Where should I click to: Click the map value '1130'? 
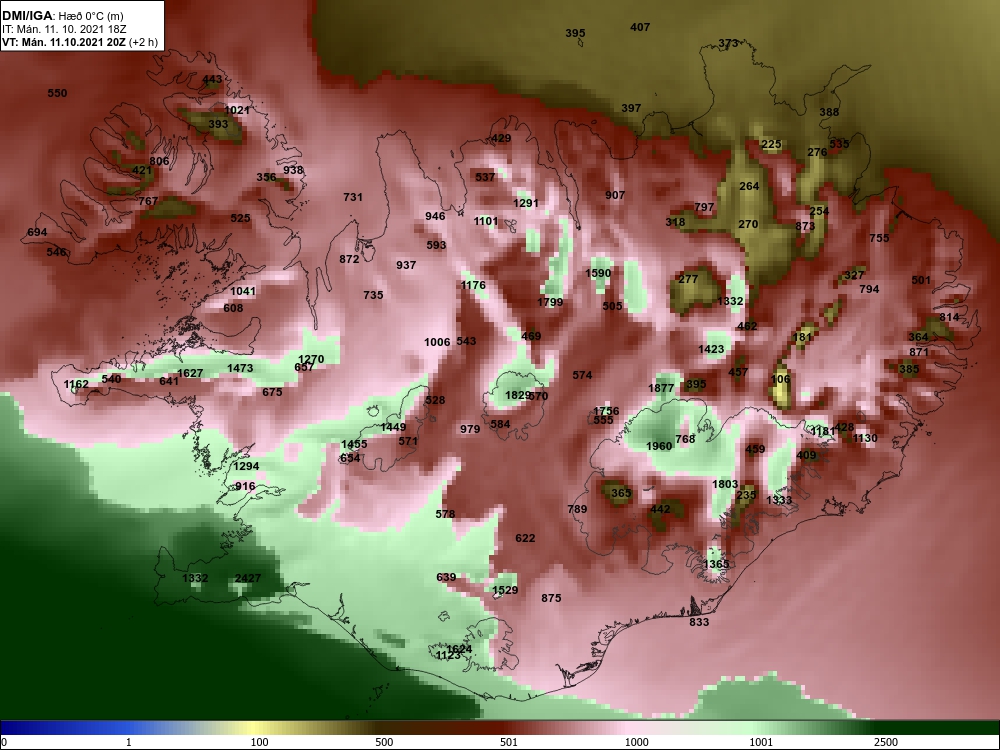[865, 438]
